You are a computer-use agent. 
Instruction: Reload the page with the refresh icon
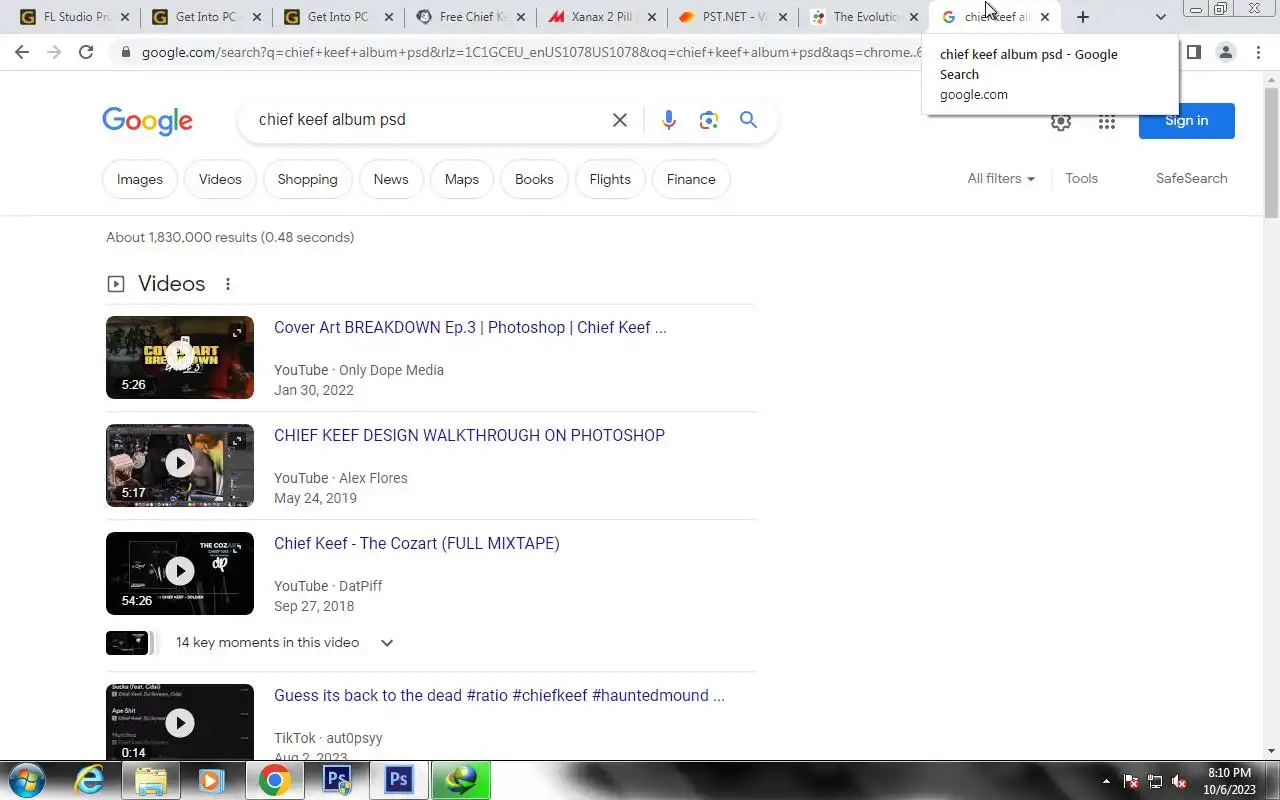coord(86,52)
